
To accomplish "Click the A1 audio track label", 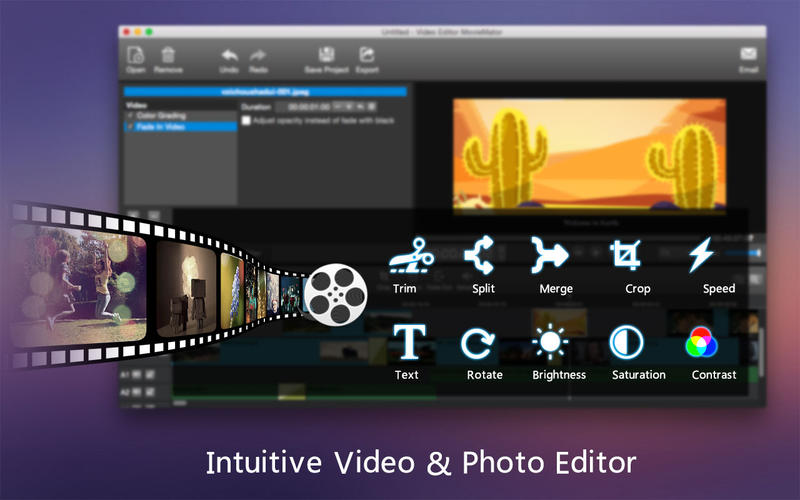I will 125,374.
